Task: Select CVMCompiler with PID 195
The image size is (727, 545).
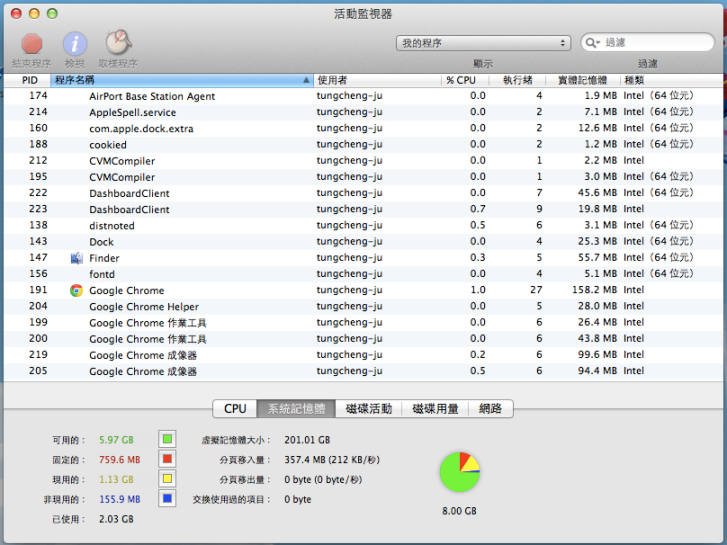Action: (x=363, y=177)
